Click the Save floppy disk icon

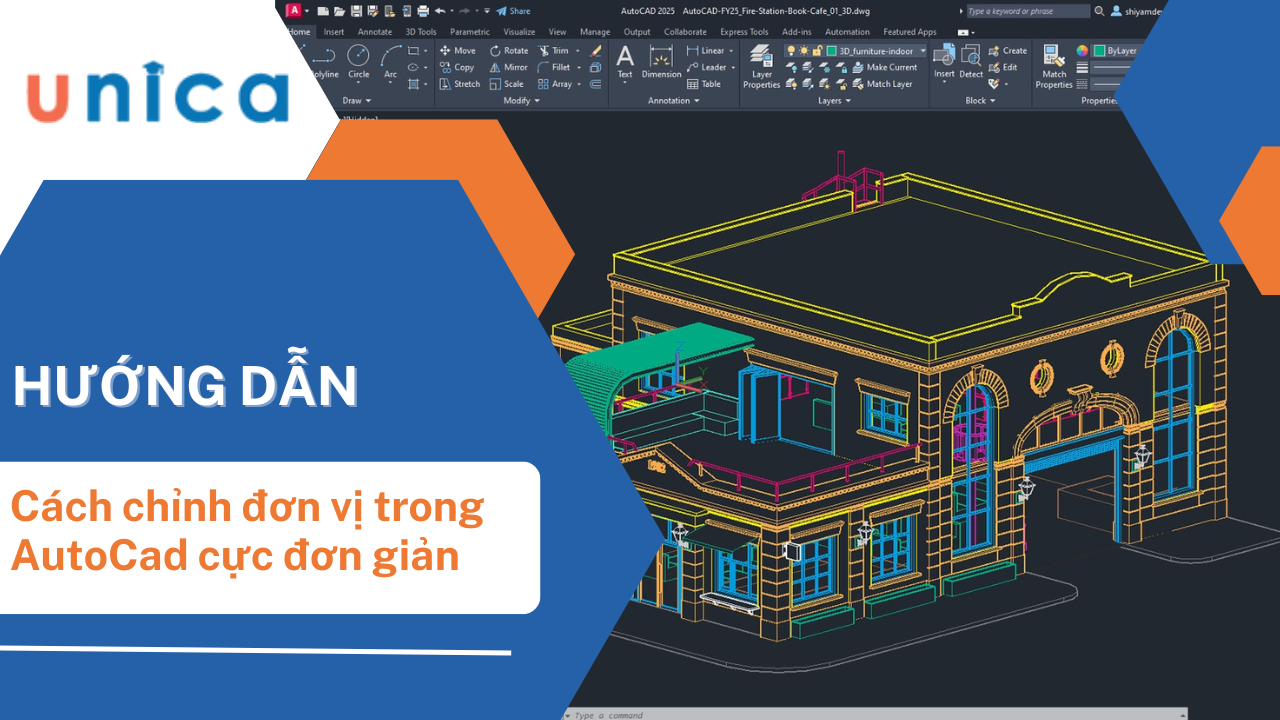[x=356, y=11]
